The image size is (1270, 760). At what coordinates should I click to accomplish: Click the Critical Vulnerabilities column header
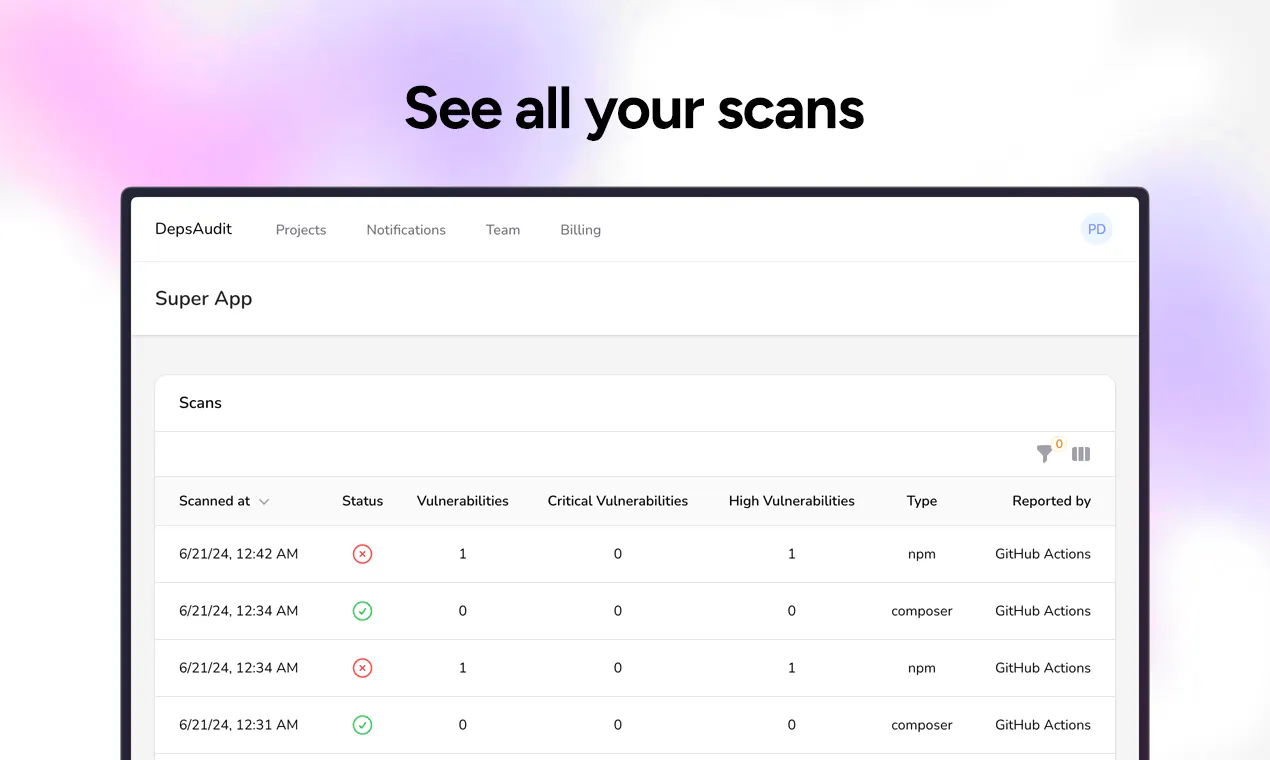(x=618, y=501)
